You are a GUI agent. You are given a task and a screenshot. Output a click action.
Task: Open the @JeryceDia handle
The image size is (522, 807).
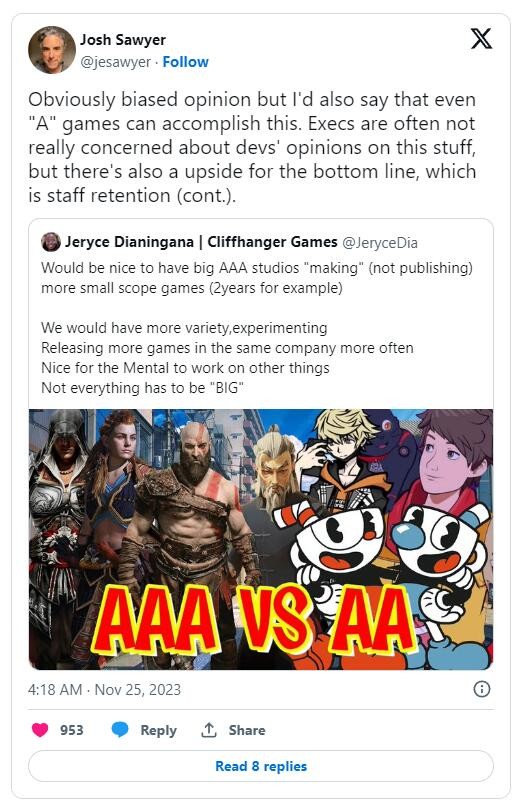(x=380, y=242)
